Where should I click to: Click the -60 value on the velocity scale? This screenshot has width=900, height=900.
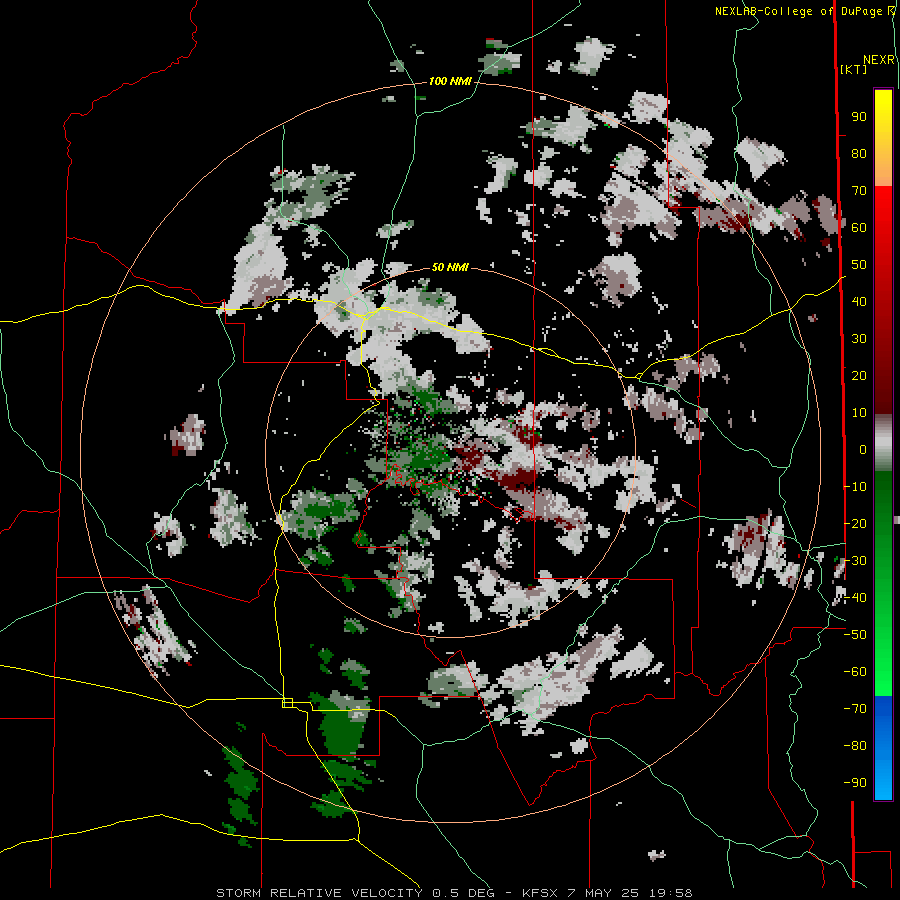tap(855, 672)
